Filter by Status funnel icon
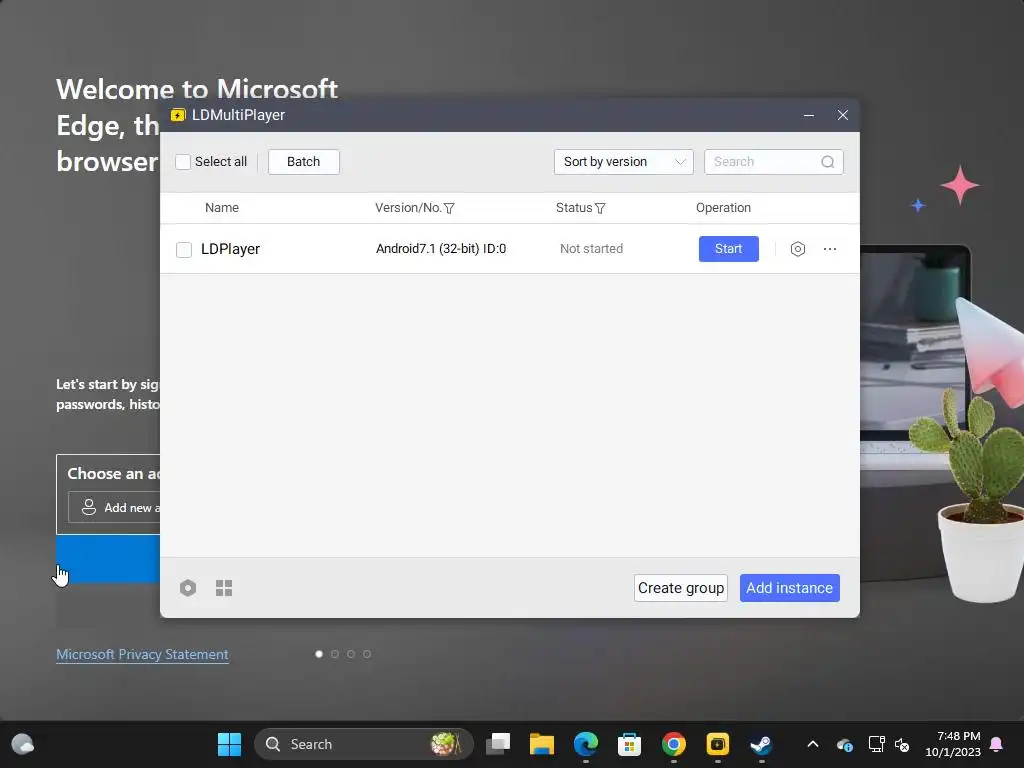Viewport: 1024px width, 768px height. [x=600, y=208]
